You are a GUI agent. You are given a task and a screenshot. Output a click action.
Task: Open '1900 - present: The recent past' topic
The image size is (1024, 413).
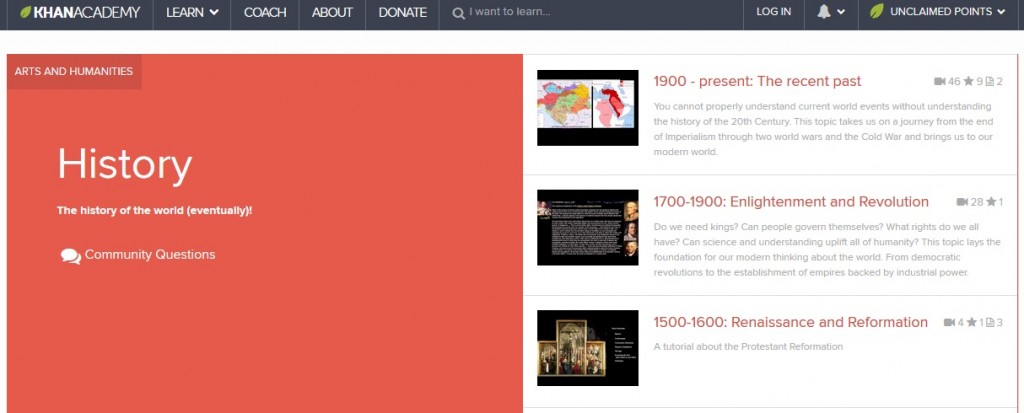click(758, 81)
